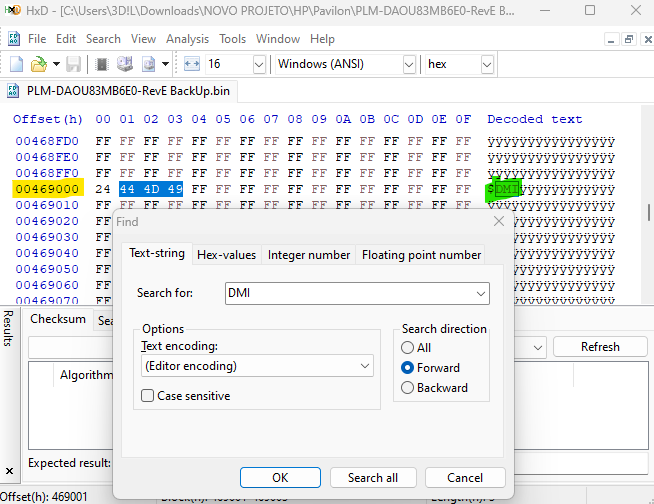Click offset 00469000 row label
The width and height of the screenshot is (654, 504).
[47, 189]
